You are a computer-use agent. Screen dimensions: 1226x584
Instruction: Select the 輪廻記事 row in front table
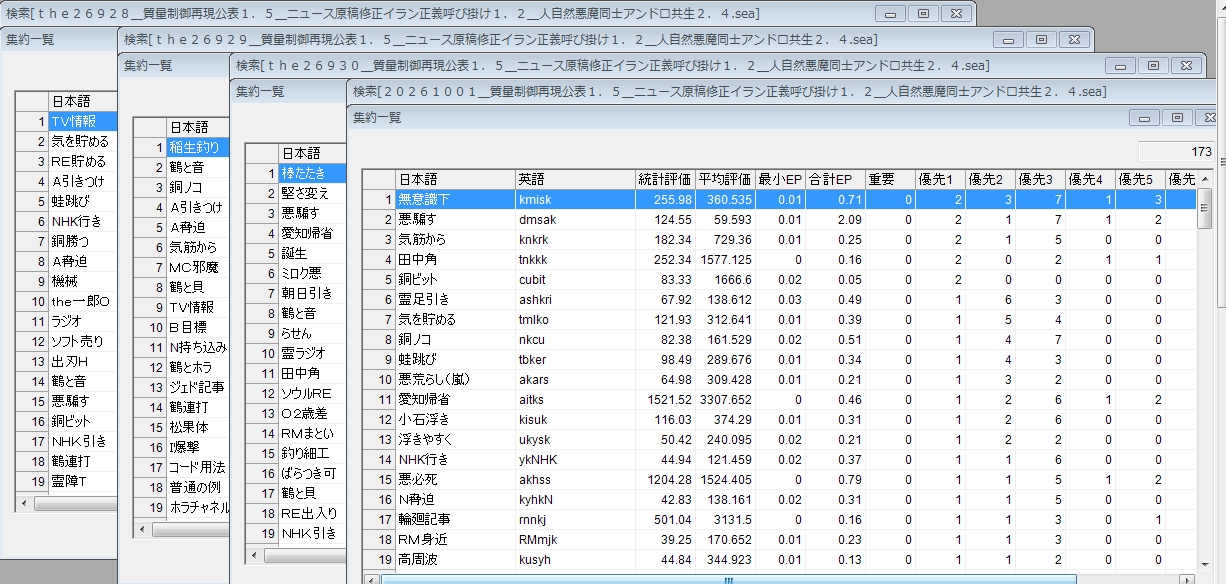coord(779,519)
